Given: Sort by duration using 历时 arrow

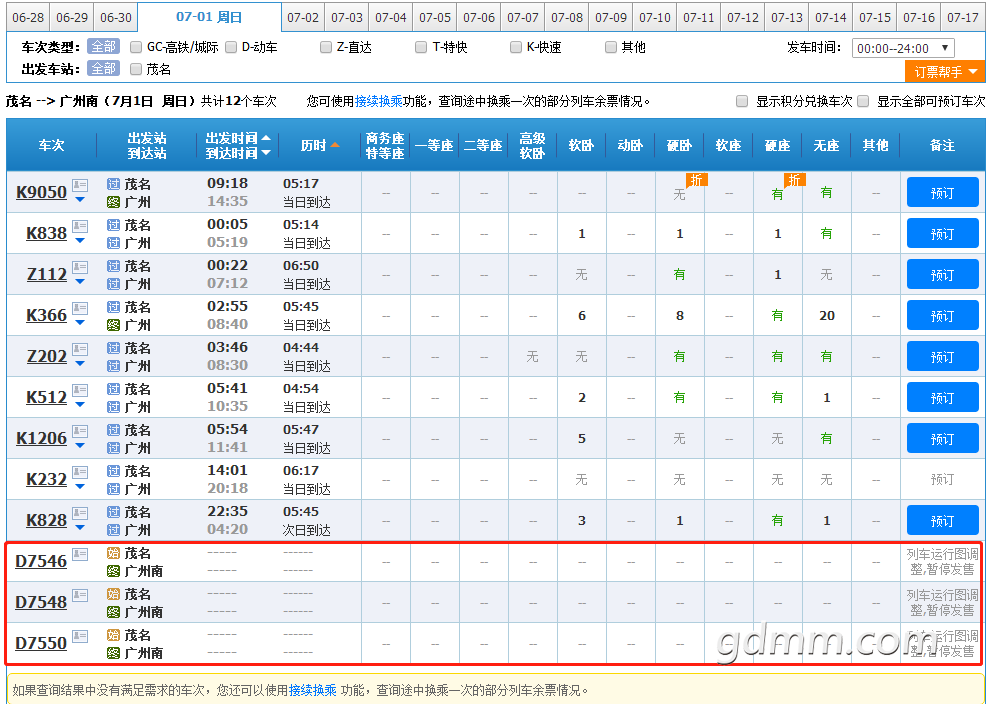Looking at the screenshot, I should [x=335, y=145].
